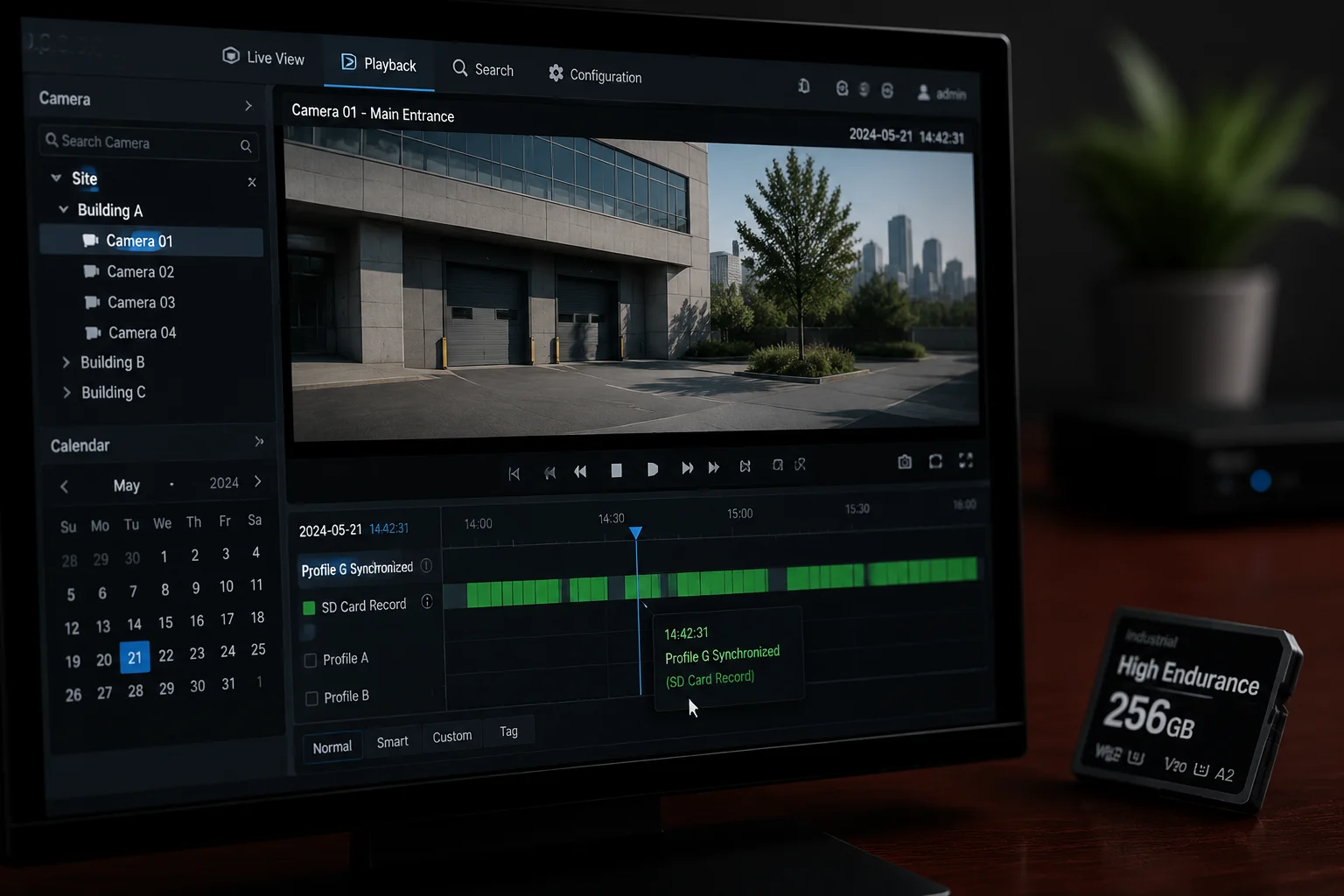The width and height of the screenshot is (1344, 896).
Task: Select May 22 on the calendar
Action: [166, 655]
